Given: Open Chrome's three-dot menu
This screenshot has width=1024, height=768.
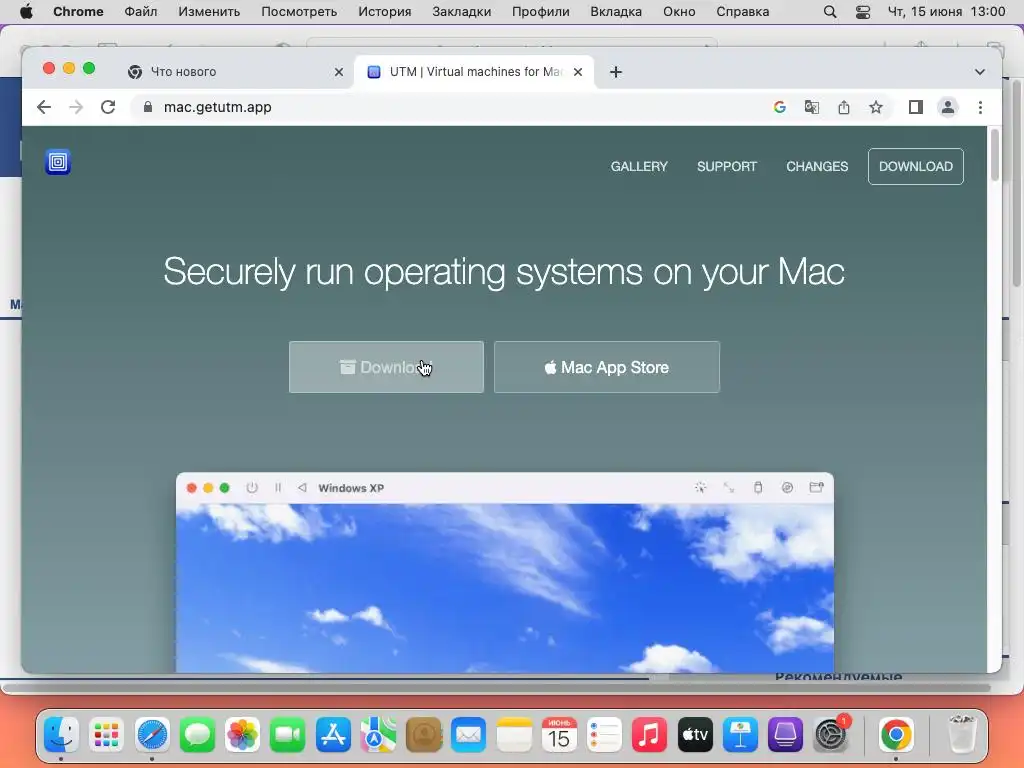Looking at the screenshot, I should tap(980, 107).
